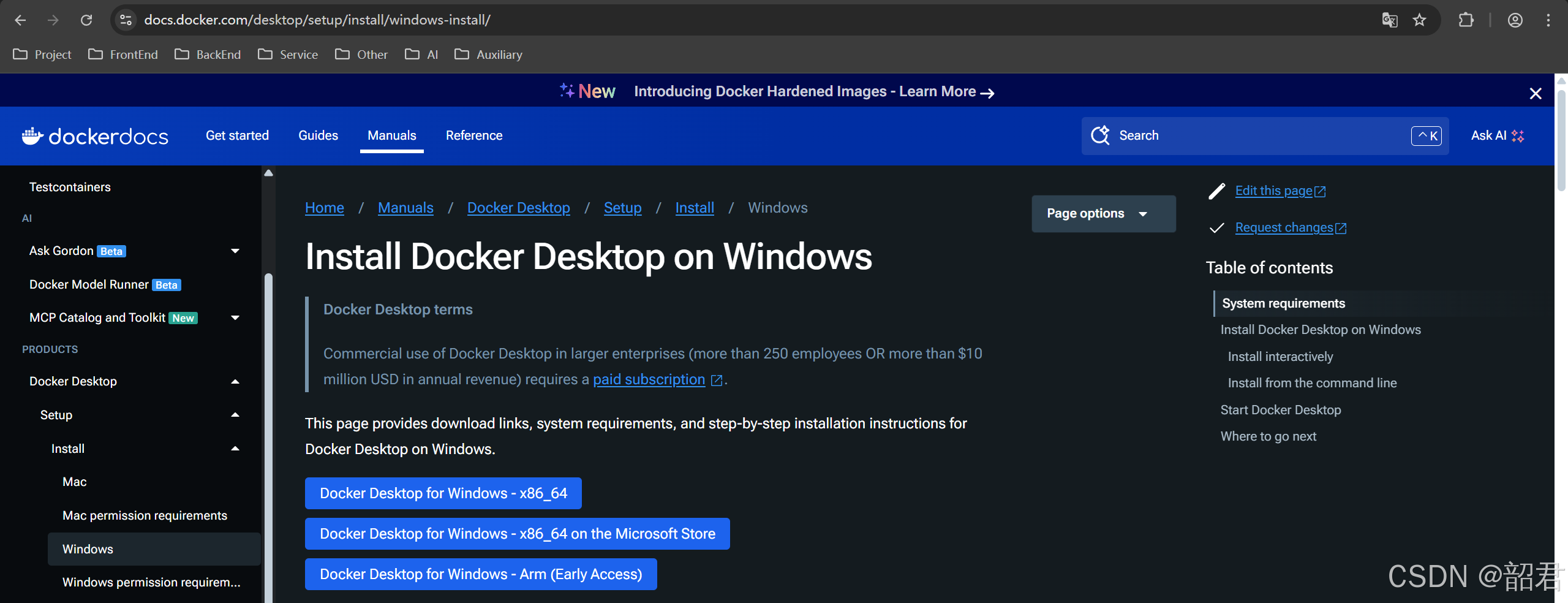Select Mac in the Install list
The width and height of the screenshot is (1568, 603).
coord(74,482)
